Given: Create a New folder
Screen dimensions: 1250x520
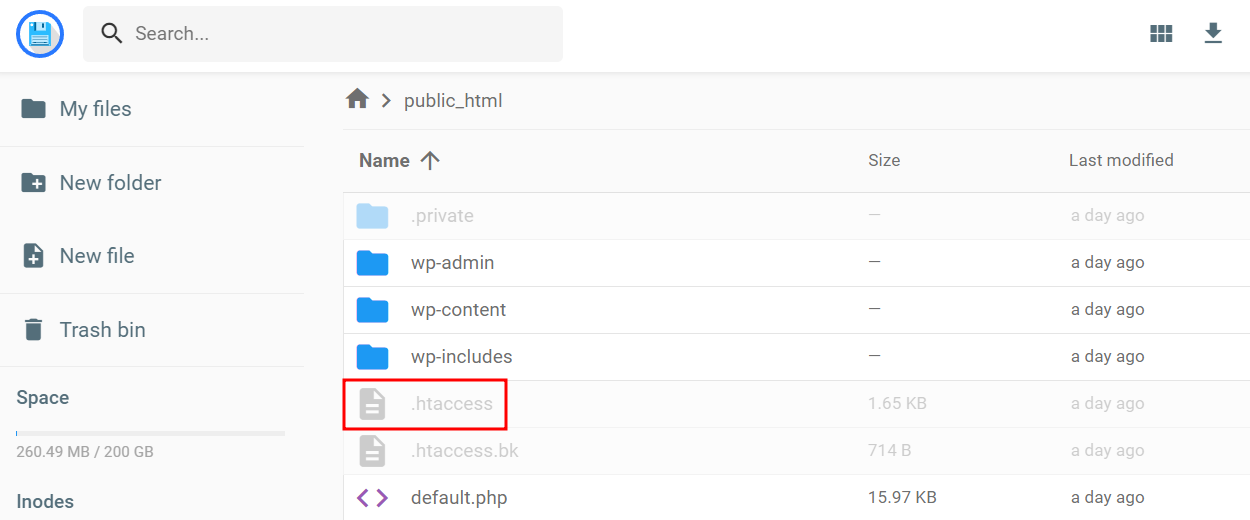Looking at the screenshot, I should [x=110, y=183].
